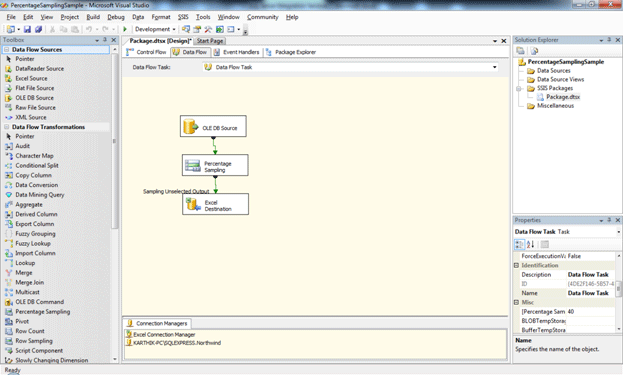Screen dimensions: 623x375
Task: Collapse Misc property category
Action: (517, 303)
